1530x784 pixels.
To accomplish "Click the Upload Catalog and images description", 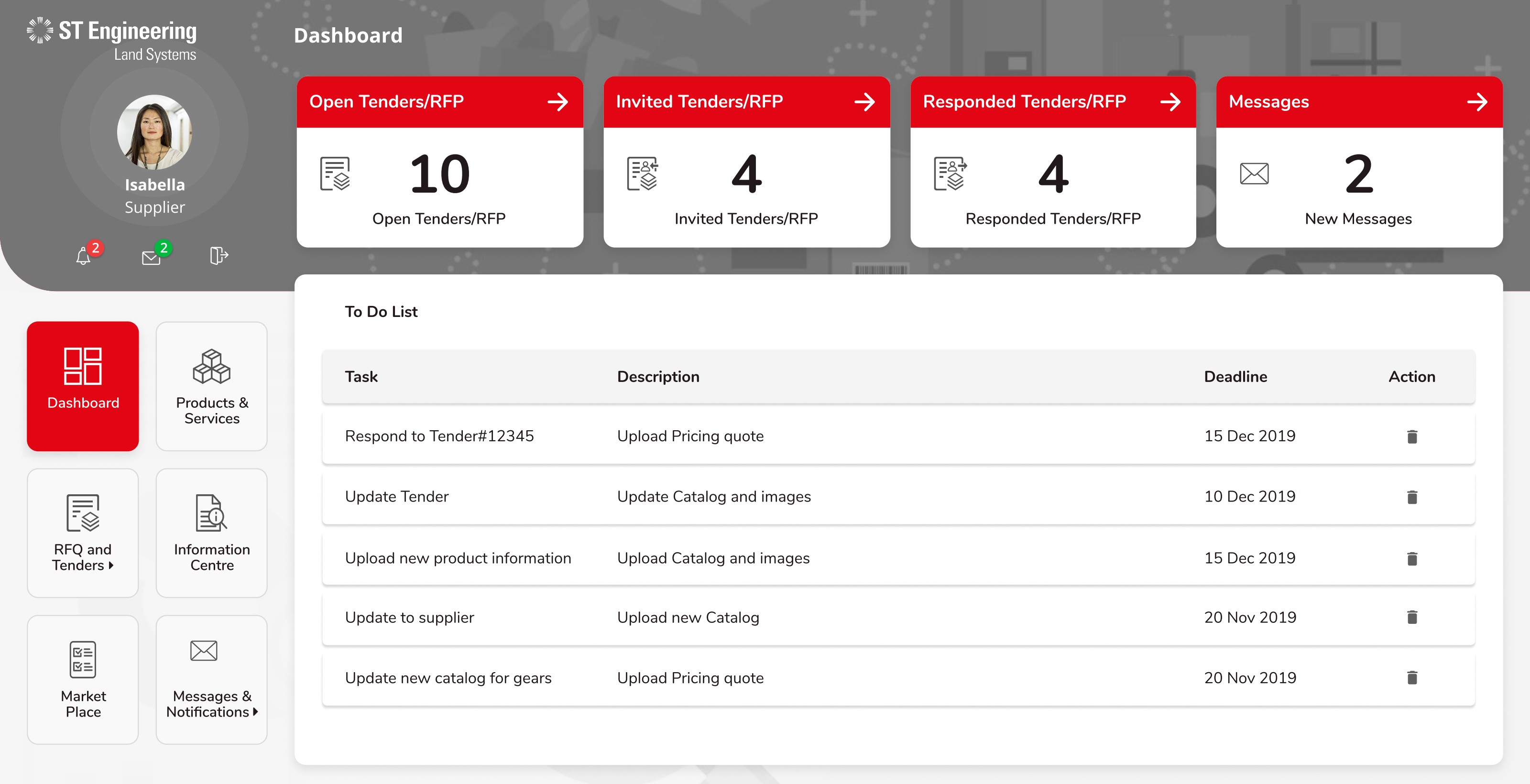I will [x=713, y=558].
